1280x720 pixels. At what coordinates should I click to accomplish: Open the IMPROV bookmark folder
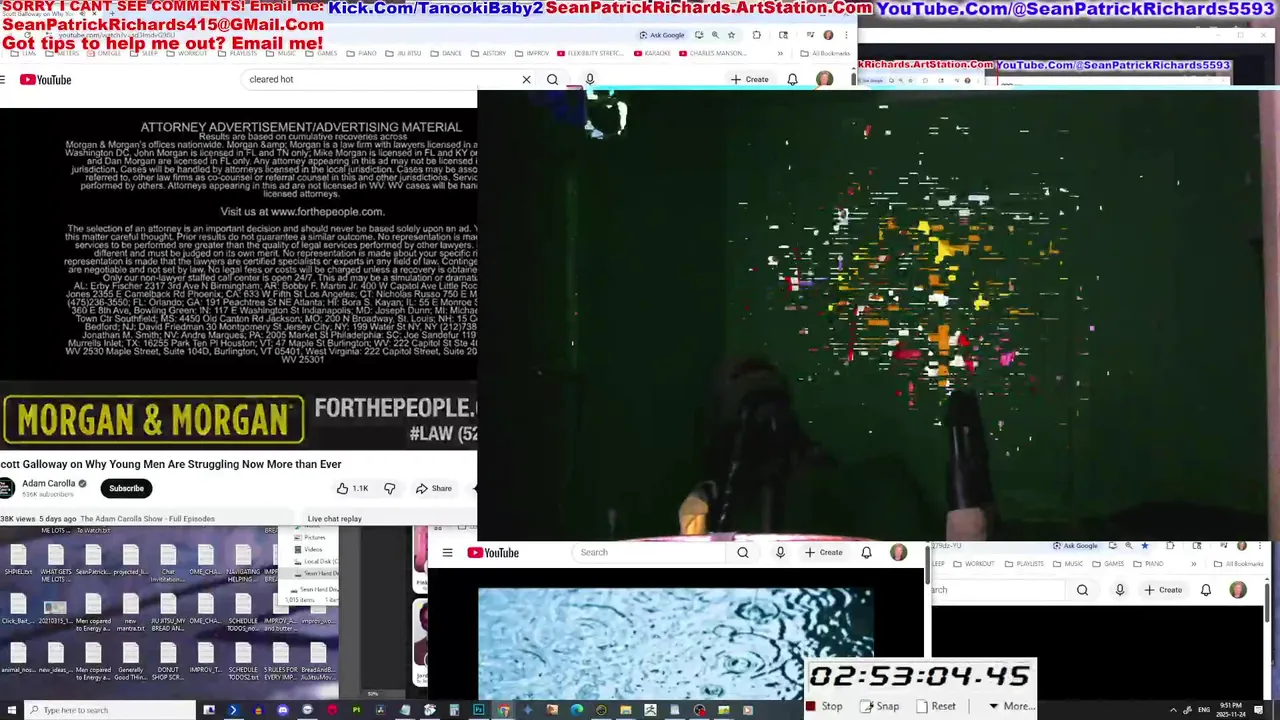coord(532,53)
